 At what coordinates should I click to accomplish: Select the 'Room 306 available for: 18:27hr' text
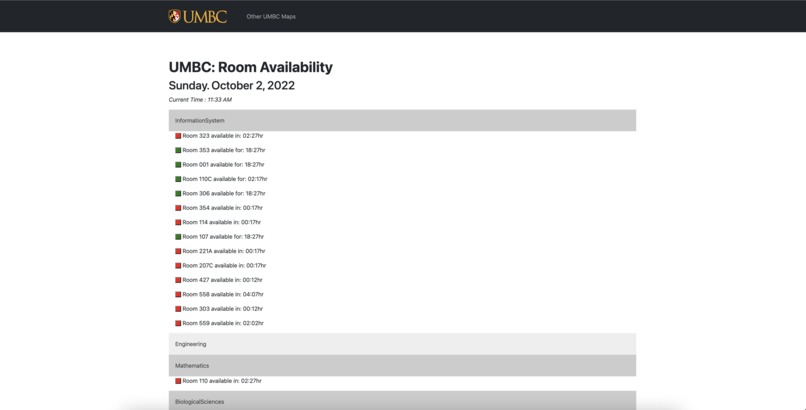click(224, 193)
